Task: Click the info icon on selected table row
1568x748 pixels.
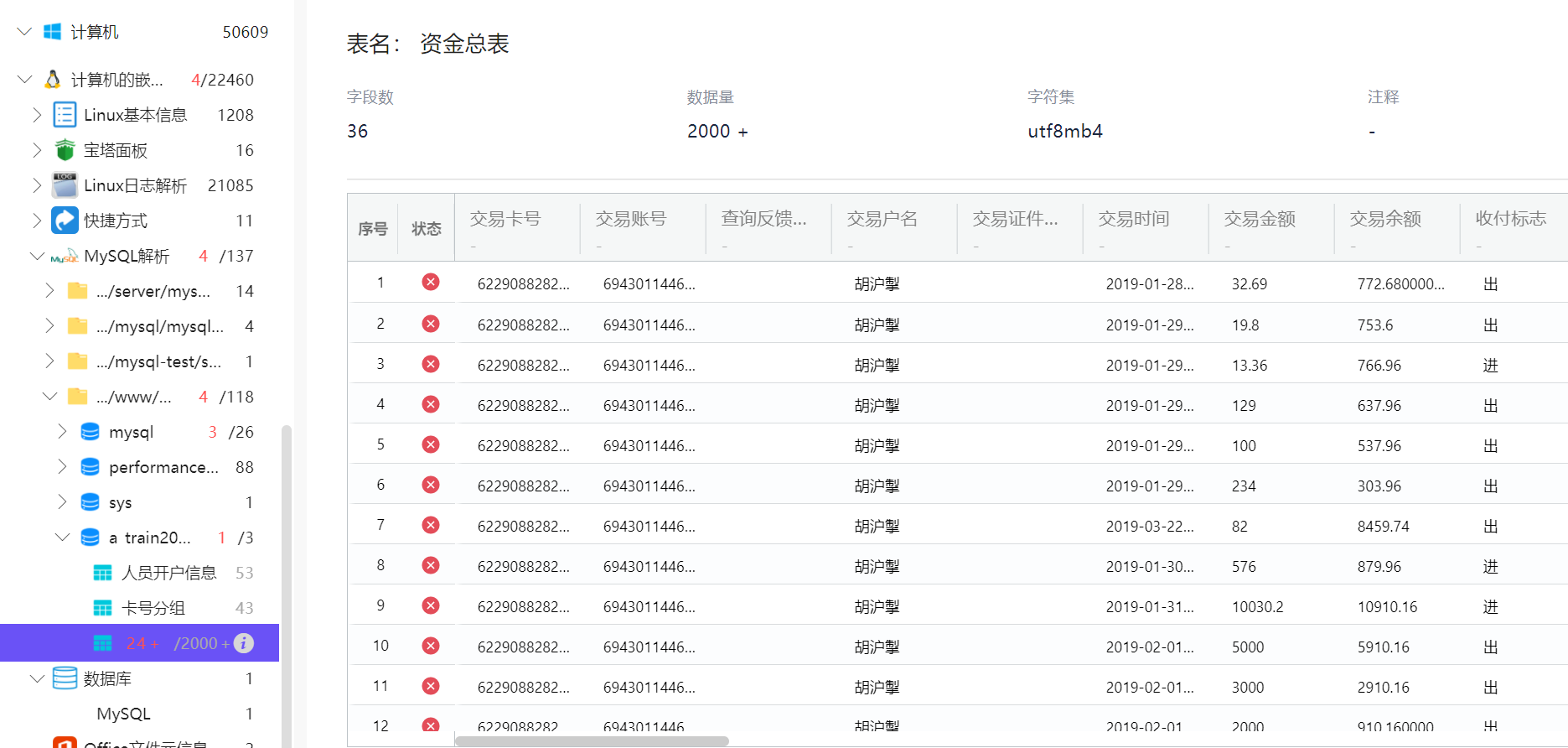Action: coord(244,643)
